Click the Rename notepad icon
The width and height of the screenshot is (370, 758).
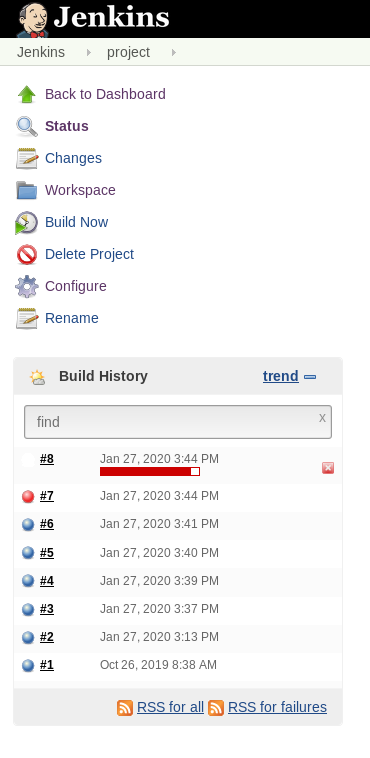point(27,318)
